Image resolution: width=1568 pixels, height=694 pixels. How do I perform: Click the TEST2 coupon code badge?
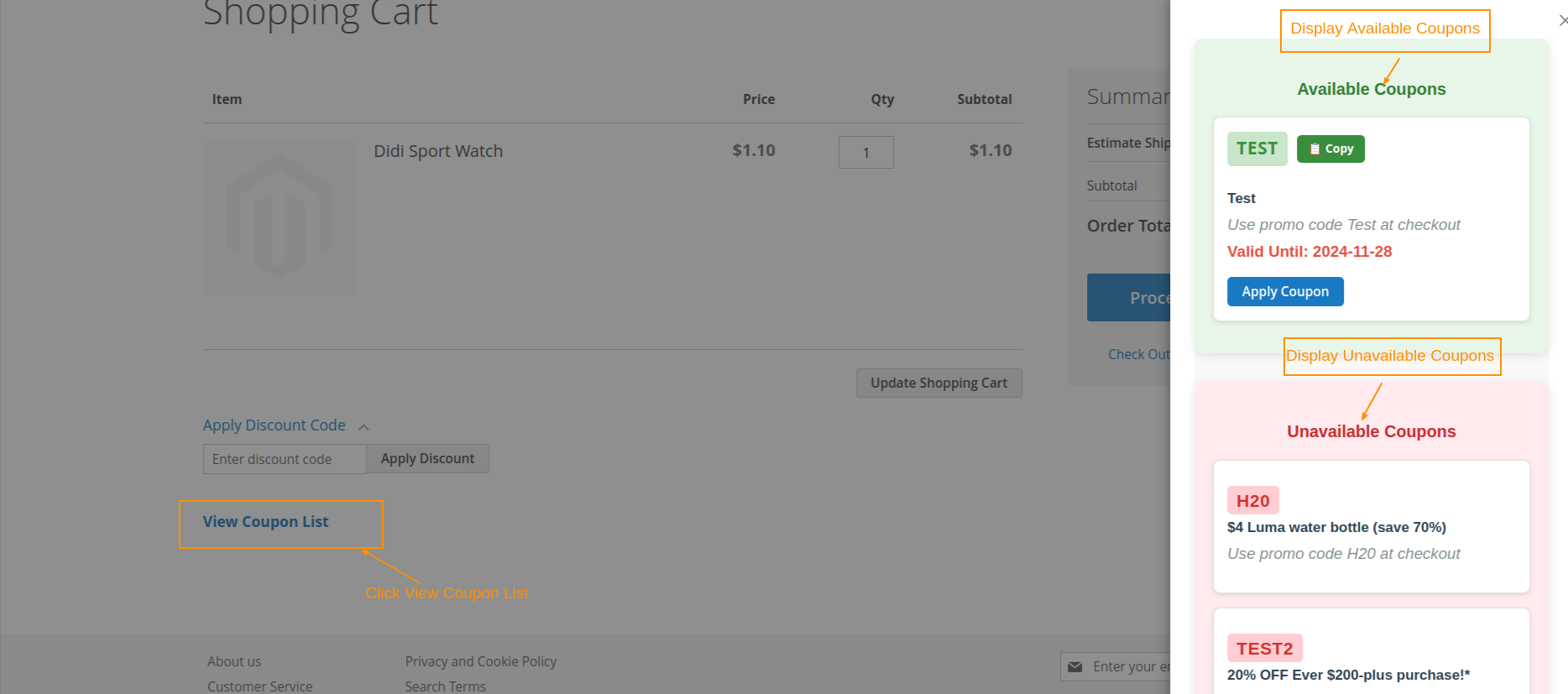pyautogui.click(x=1264, y=648)
